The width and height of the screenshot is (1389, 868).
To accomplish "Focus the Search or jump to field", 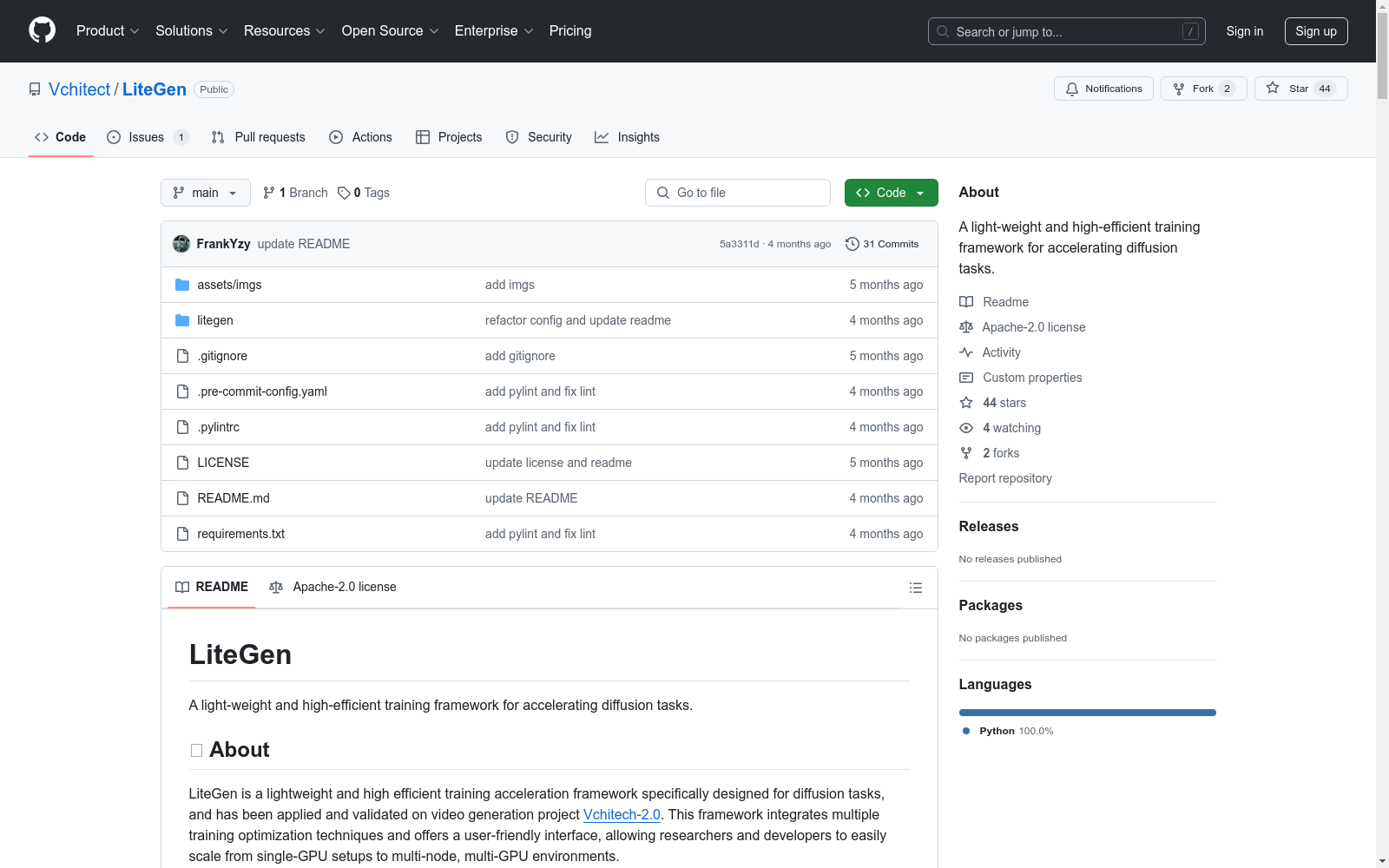I will [1067, 31].
